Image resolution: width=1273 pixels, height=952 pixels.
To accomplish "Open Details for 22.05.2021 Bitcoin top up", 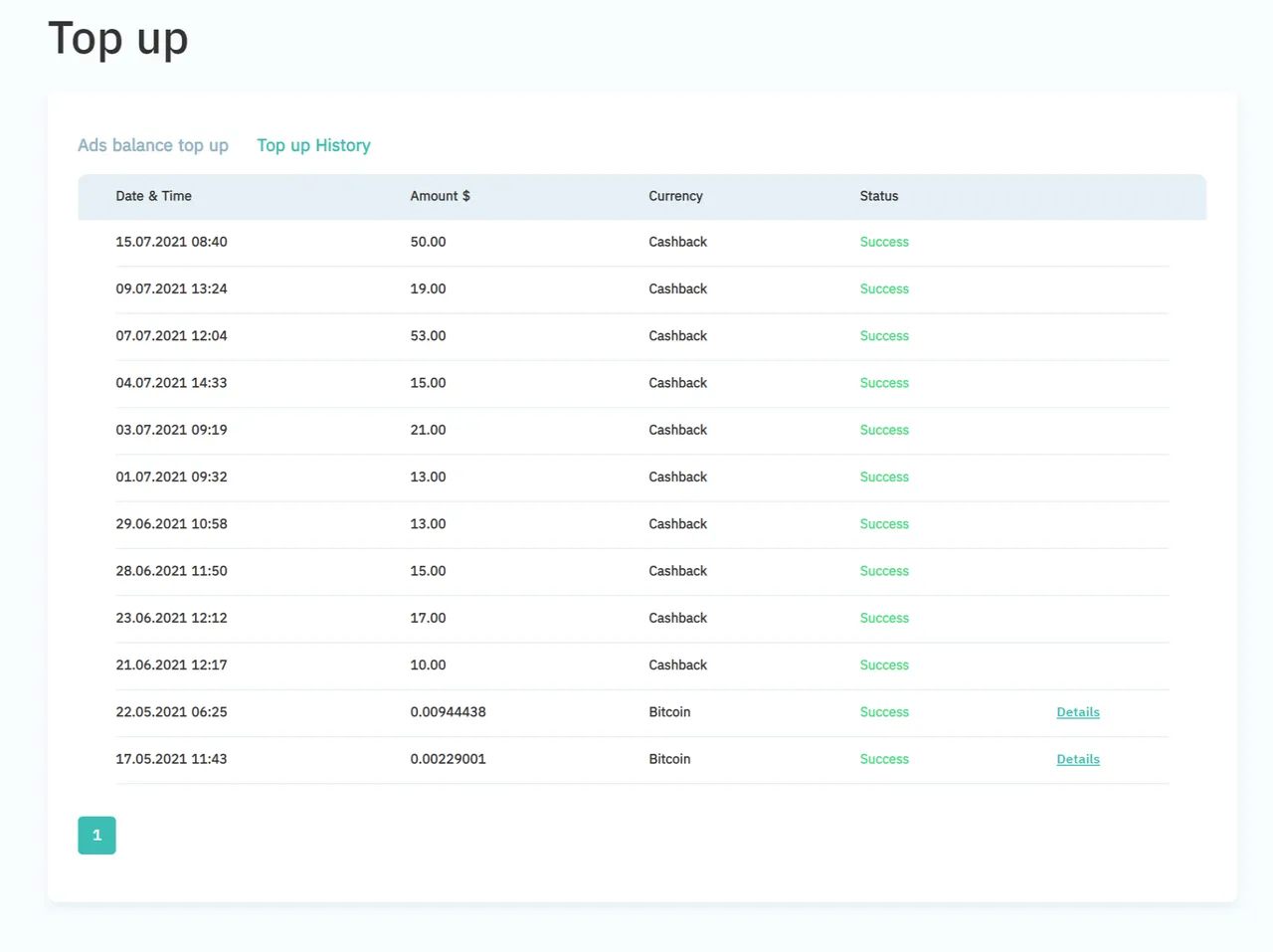I will click(x=1078, y=712).
